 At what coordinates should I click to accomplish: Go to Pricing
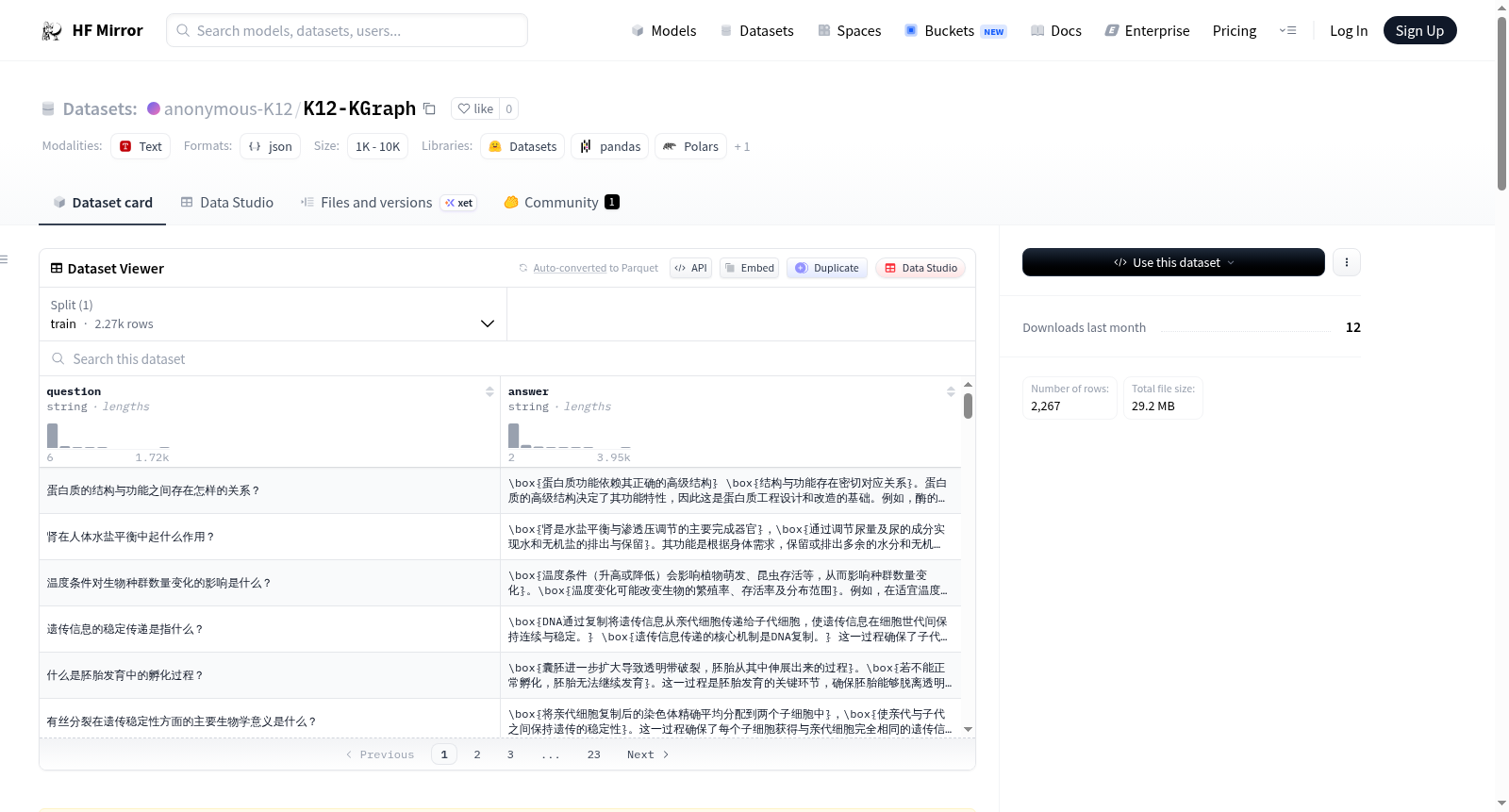pos(1235,30)
